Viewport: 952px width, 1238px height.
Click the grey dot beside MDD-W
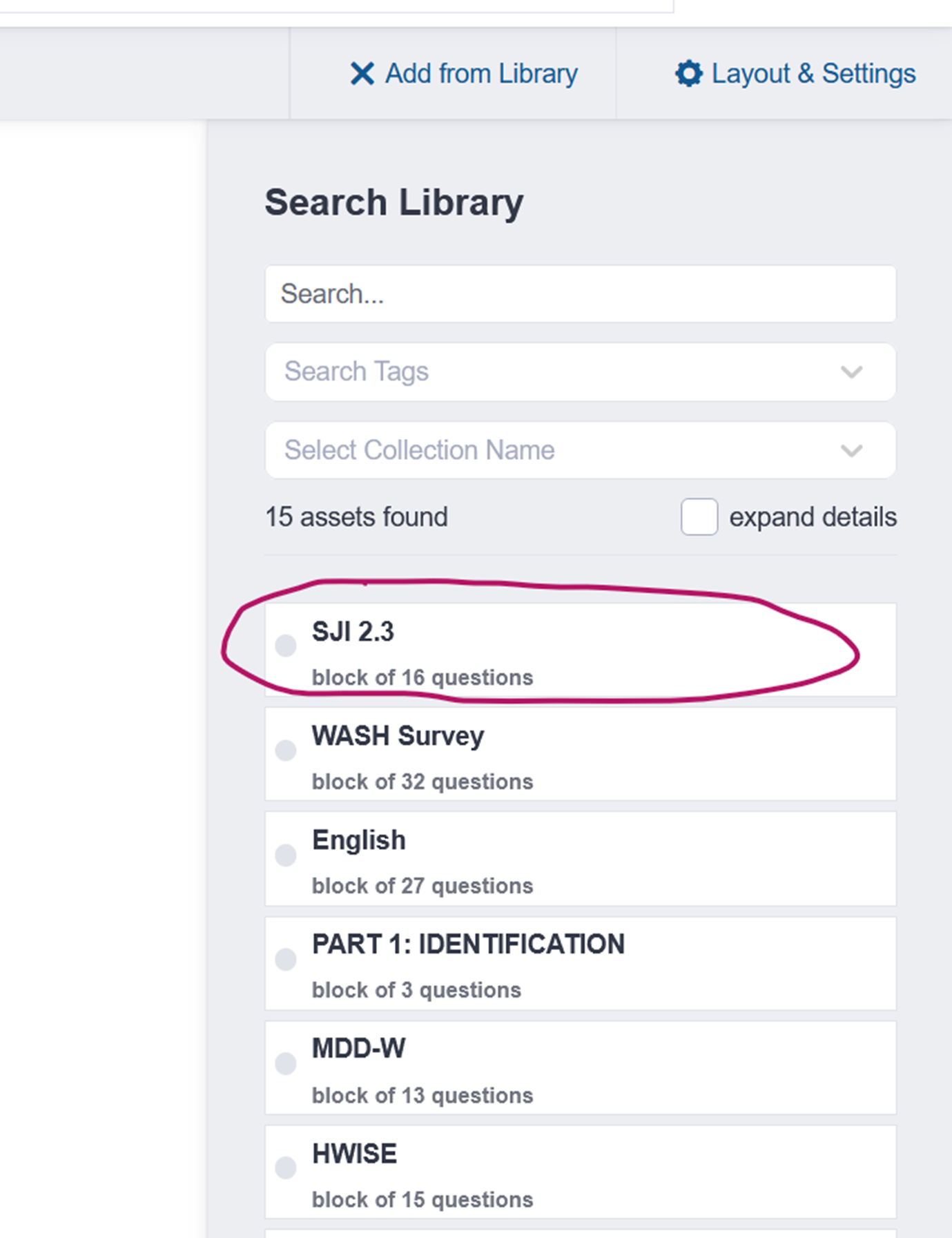point(286,1063)
